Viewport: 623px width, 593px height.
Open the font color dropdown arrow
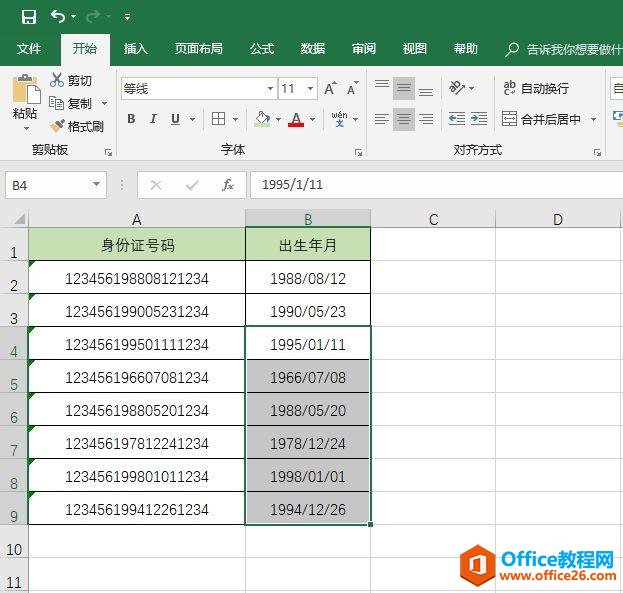pos(313,119)
